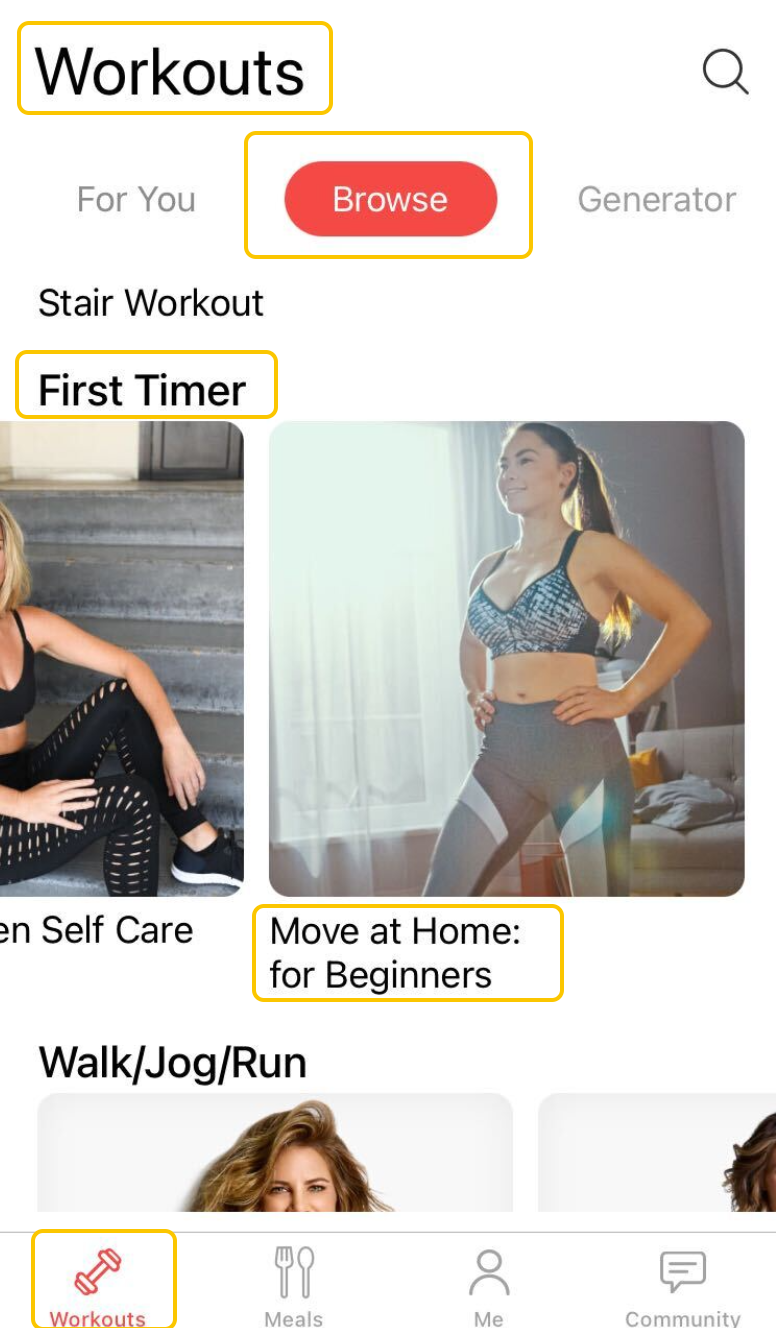Image resolution: width=776 pixels, height=1328 pixels.
Task: Open the second Walk/Jog/Run workout card
Action: pyautogui.click(x=657, y=1152)
